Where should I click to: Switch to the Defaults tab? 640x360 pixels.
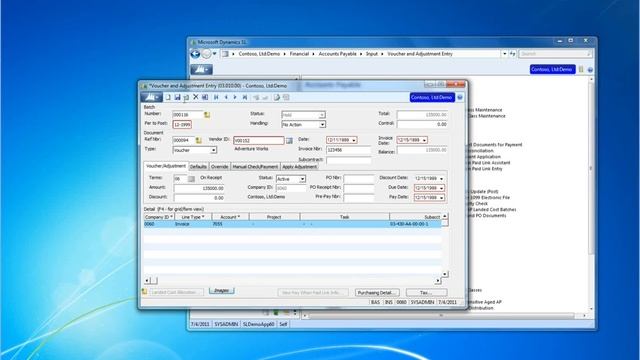tap(198, 167)
